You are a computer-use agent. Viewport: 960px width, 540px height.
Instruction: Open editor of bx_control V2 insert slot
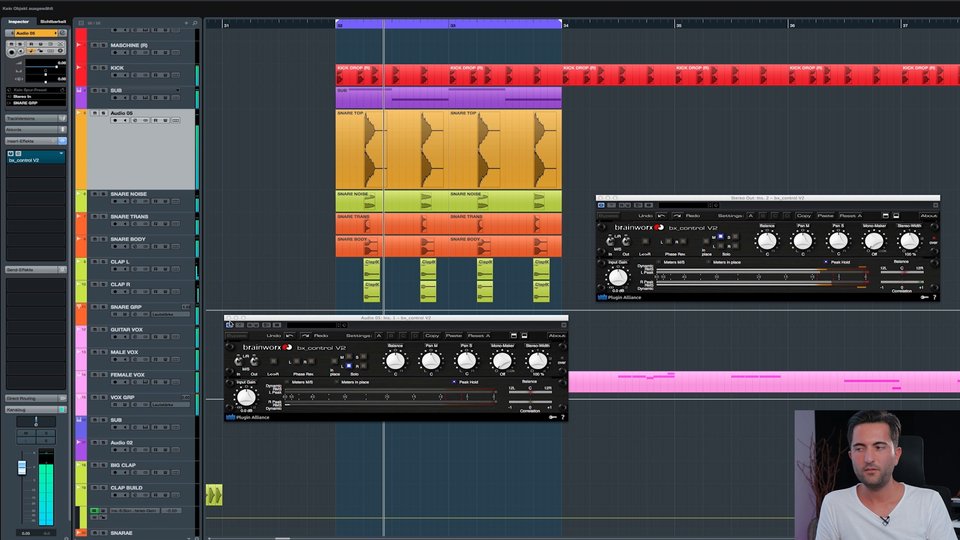18,153
